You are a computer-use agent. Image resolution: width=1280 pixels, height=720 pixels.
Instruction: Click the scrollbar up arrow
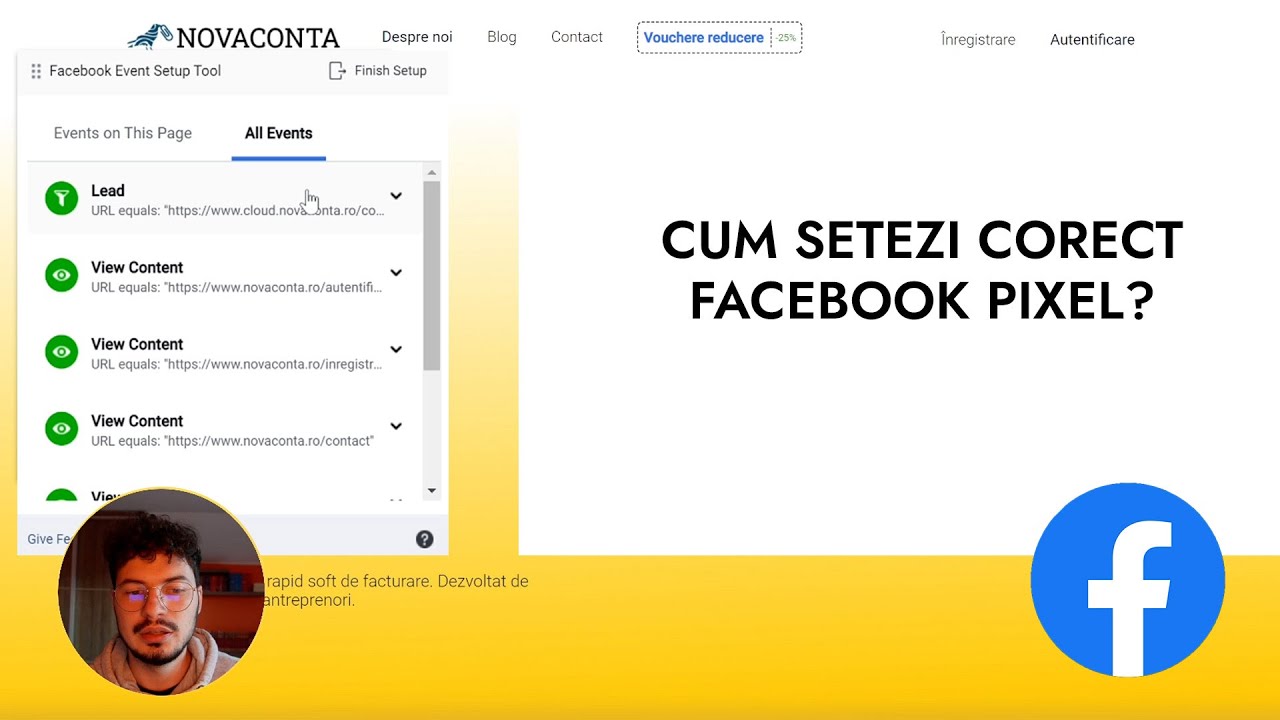432,172
